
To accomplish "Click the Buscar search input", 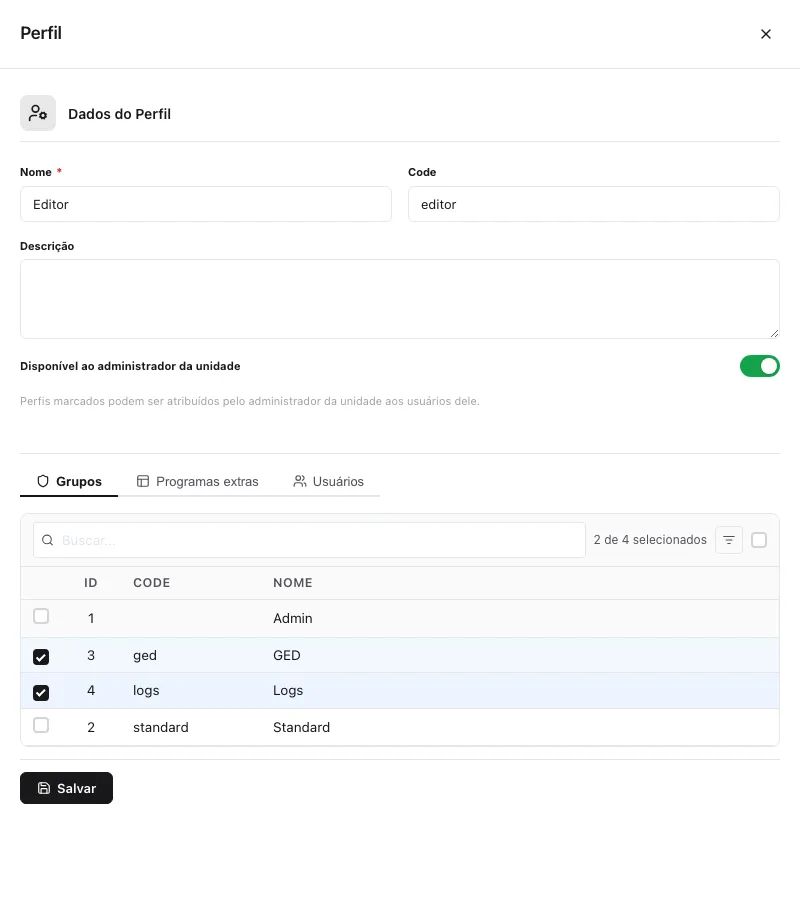I will (309, 540).
